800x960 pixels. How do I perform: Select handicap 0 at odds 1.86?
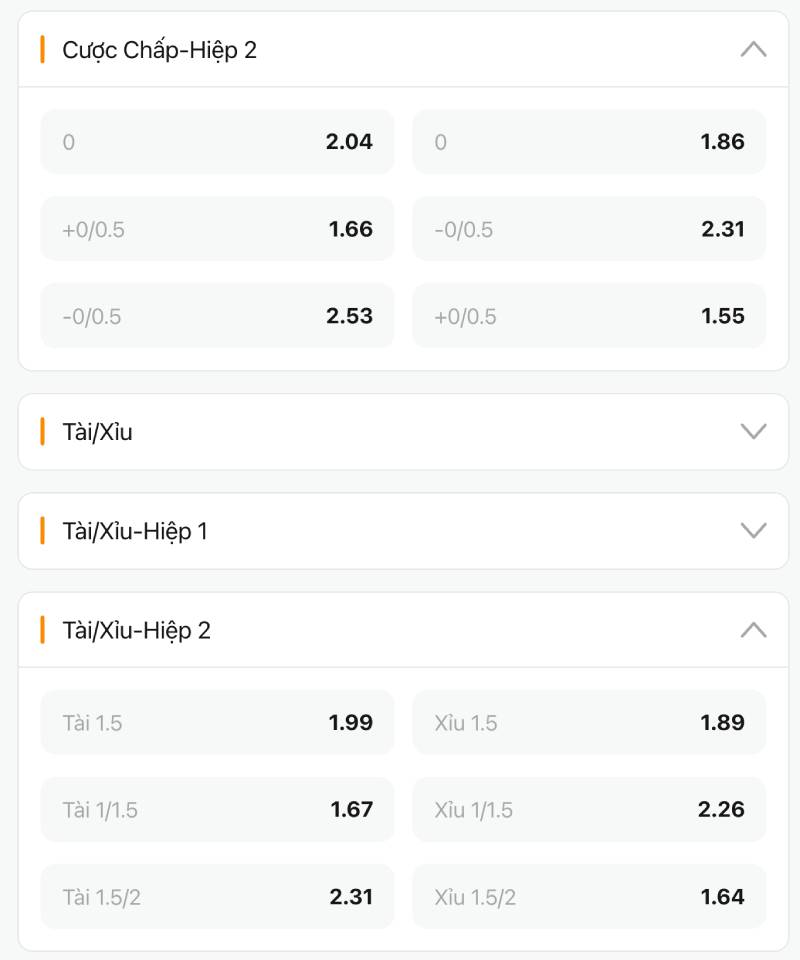589,142
